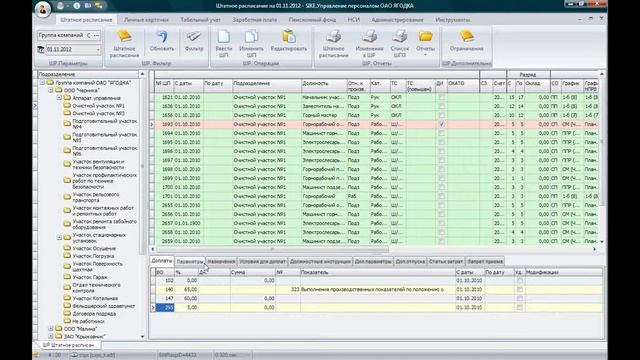640x360 pixels.
Task: Expand the ЗАО "Крыжовник" node
Action: click(x=51, y=336)
